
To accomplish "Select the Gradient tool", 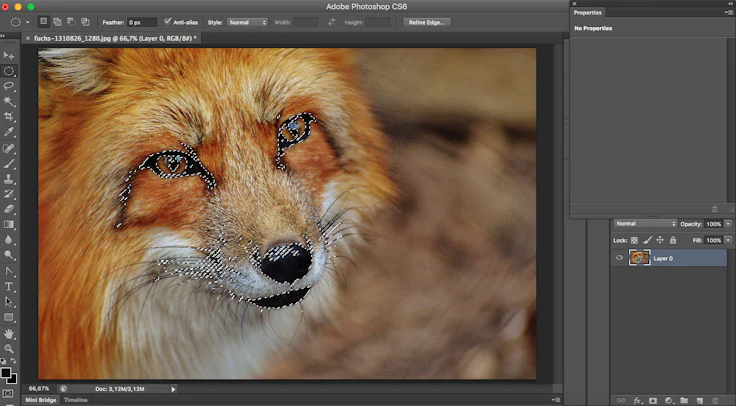I will click(8, 224).
